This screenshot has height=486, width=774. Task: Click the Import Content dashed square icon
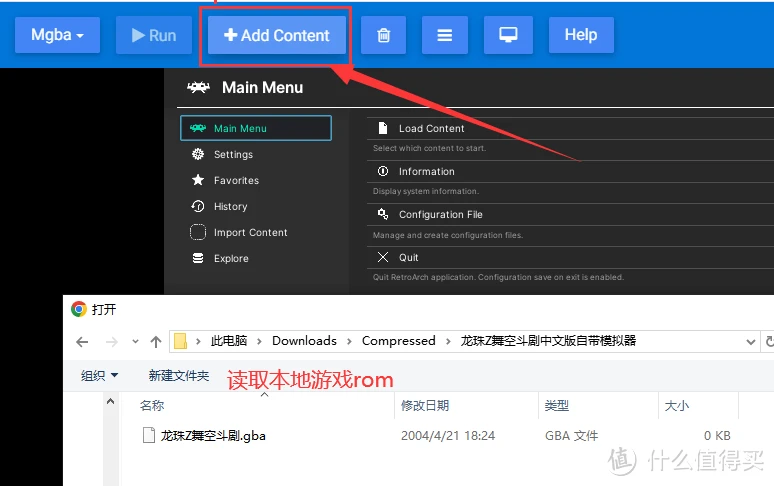(x=198, y=232)
